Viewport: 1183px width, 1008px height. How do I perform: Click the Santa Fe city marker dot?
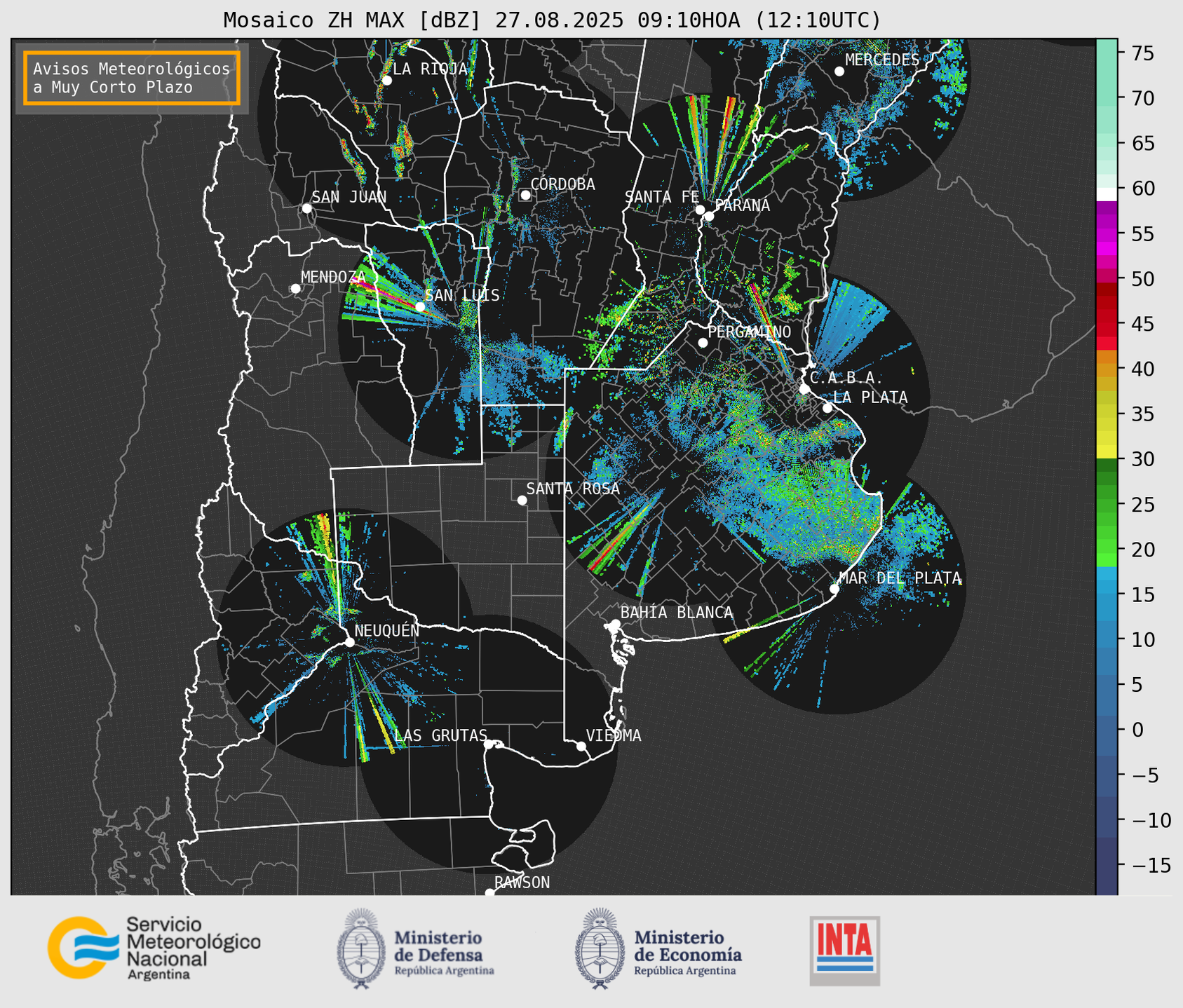pyautogui.click(x=700, y=210)
